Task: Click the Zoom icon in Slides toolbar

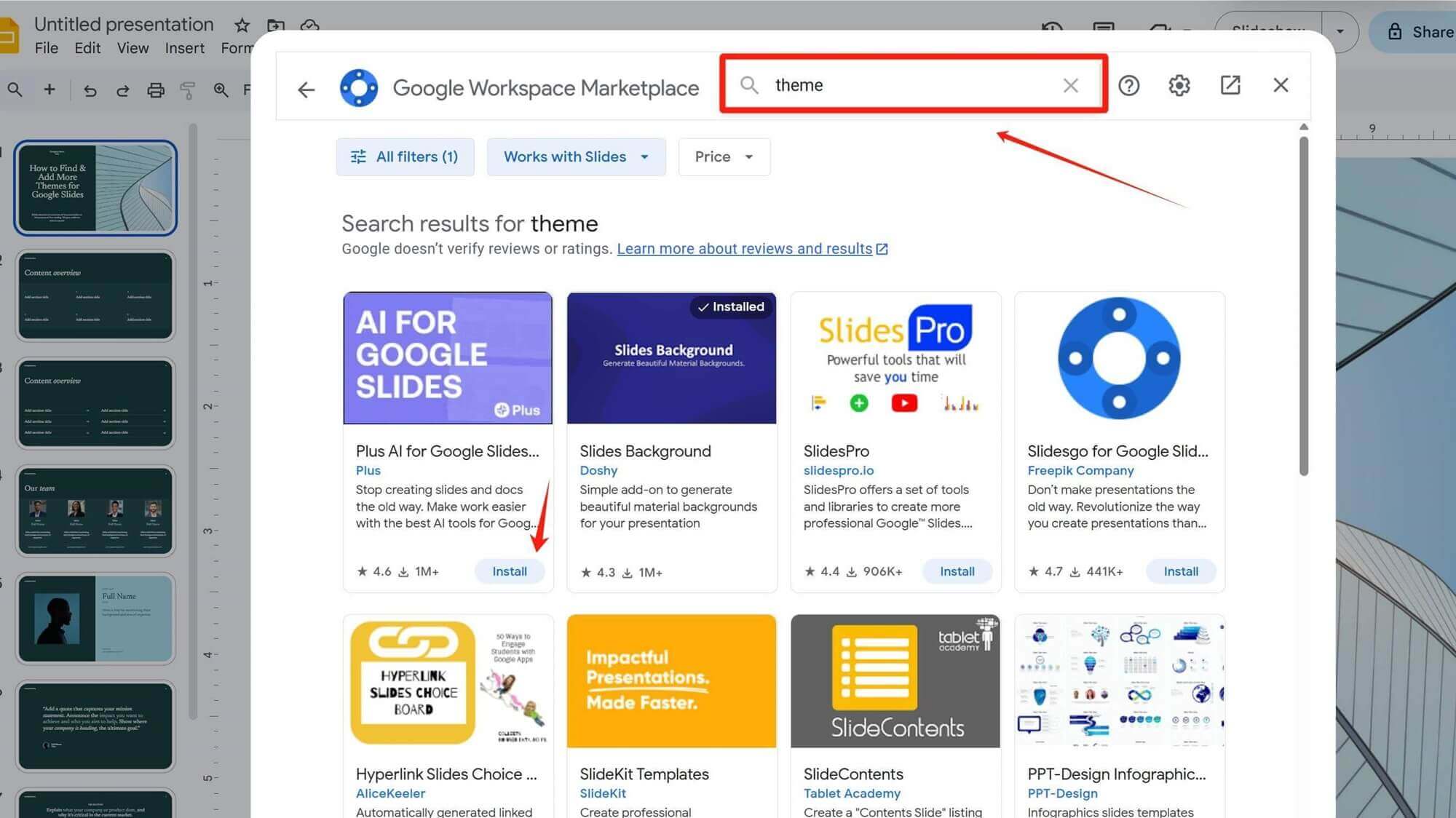Action: point(221,90)
